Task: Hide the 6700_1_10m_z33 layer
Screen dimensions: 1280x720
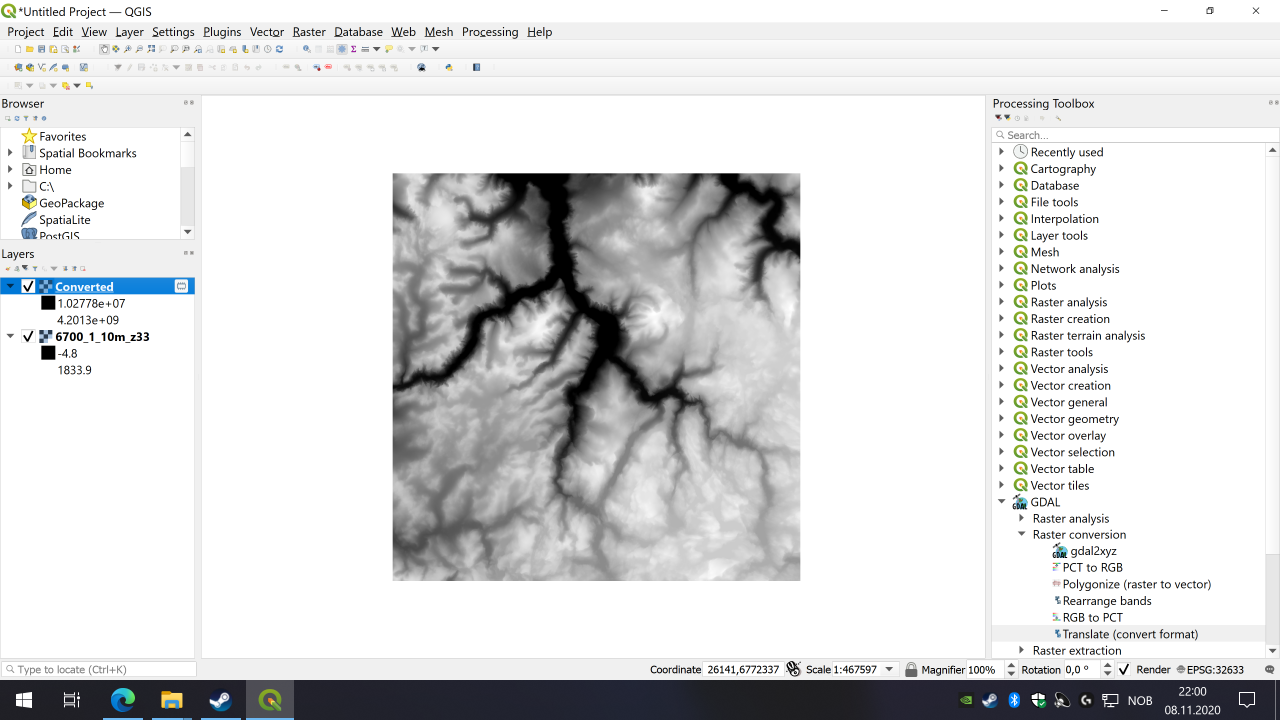Action: [x=28, y=337]
